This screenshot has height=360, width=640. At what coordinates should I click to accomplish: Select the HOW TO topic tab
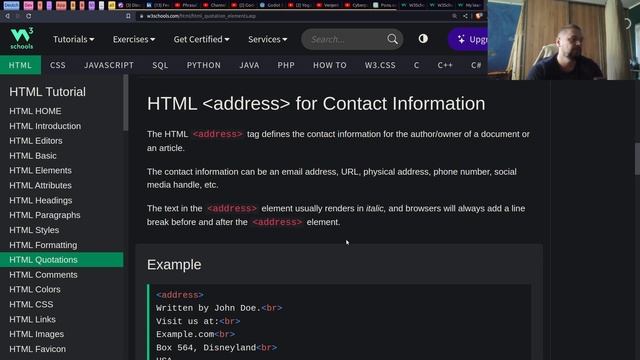[330, 65]
